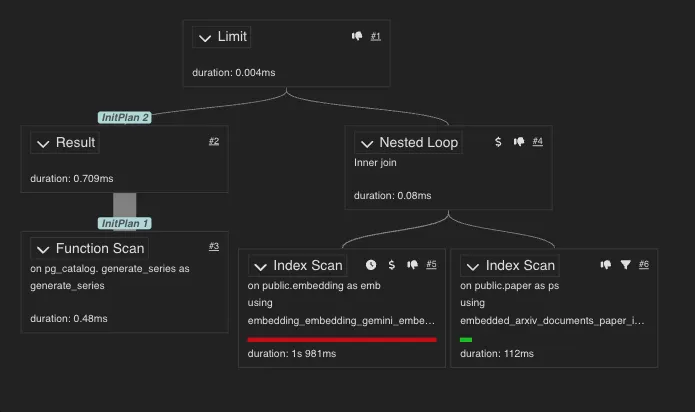Collapse the Function Scan node
Viewport: 695px width, 412px height.
point(43,249)
